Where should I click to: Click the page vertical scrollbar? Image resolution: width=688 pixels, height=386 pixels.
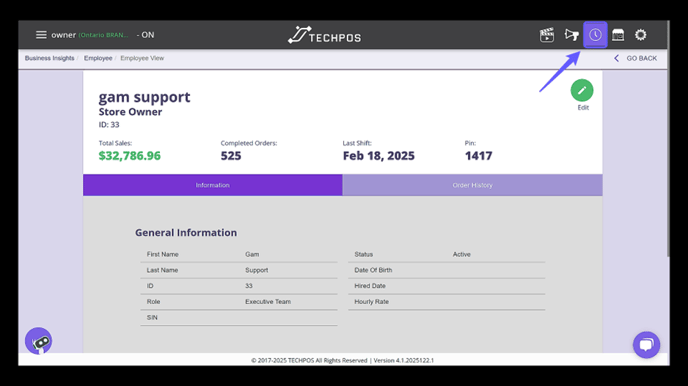(x=668, y=138)
